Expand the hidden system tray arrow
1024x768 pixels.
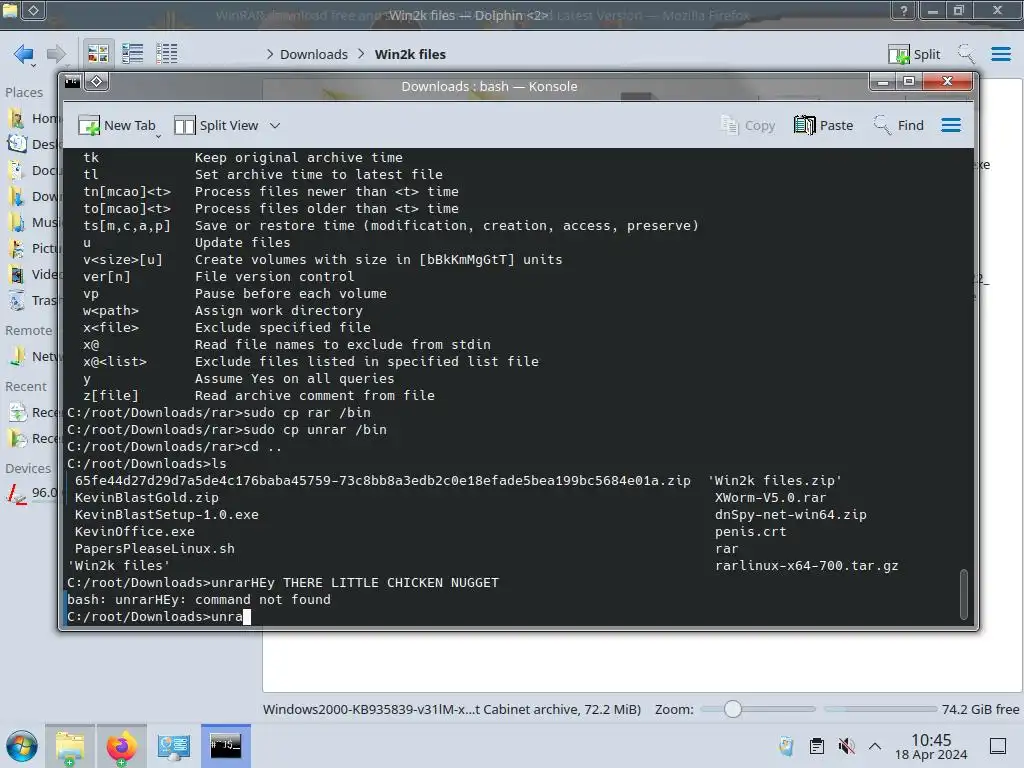pos(875,746)
